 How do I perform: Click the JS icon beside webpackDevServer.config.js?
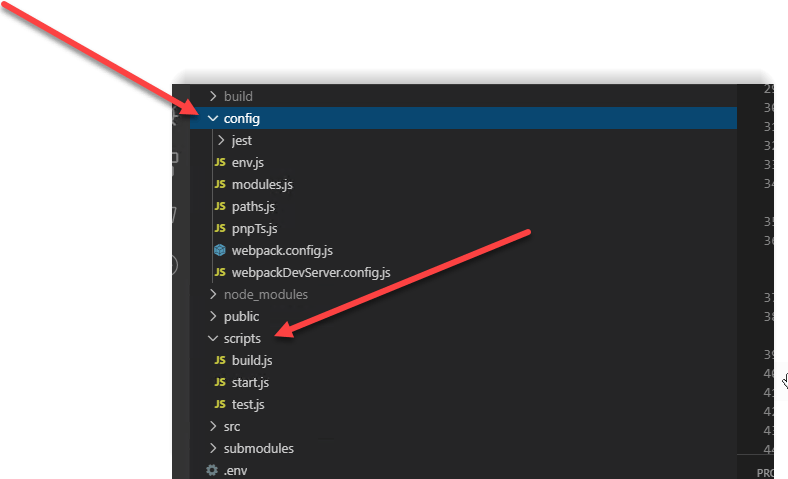(x=220, y=272)
